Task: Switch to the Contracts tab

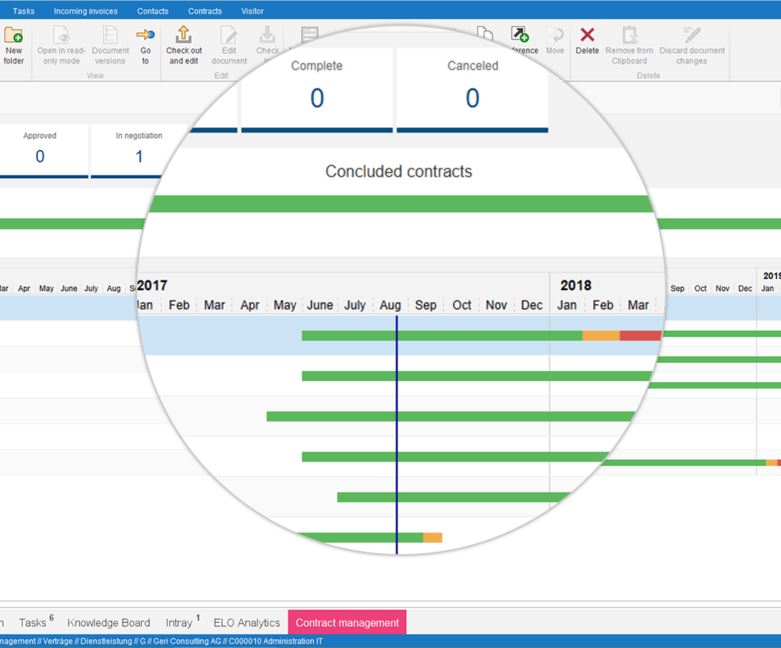Action: coord(205,11)
